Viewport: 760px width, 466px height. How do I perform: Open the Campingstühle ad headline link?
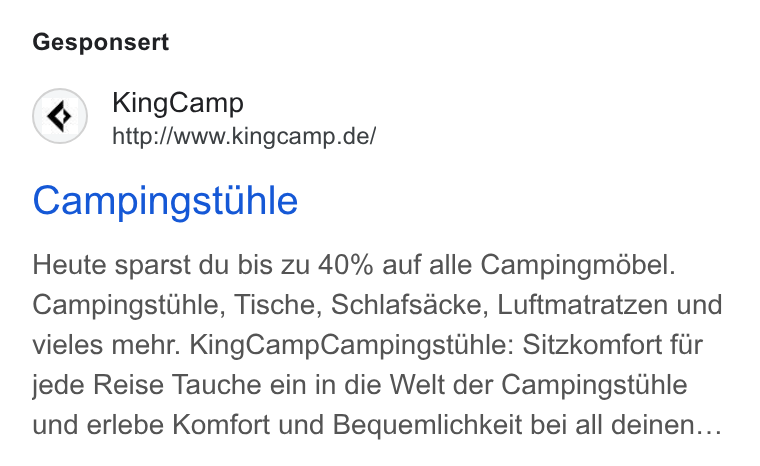pos(165,201)
